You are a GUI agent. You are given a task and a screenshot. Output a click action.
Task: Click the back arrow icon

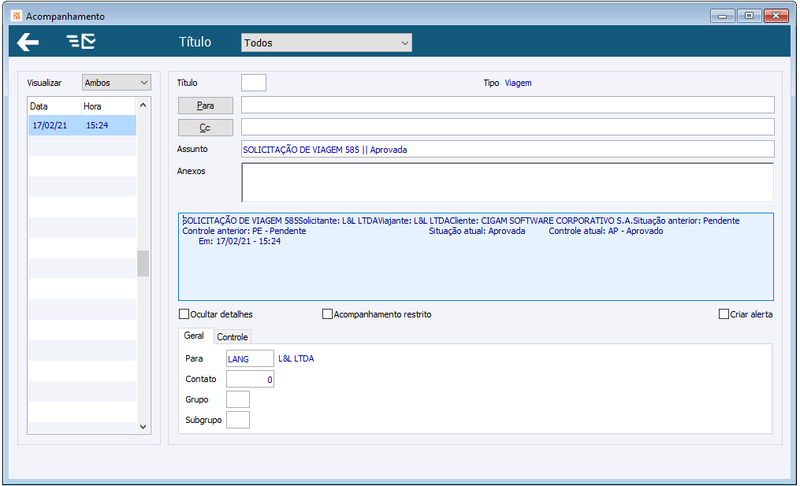tap(28, 42)
